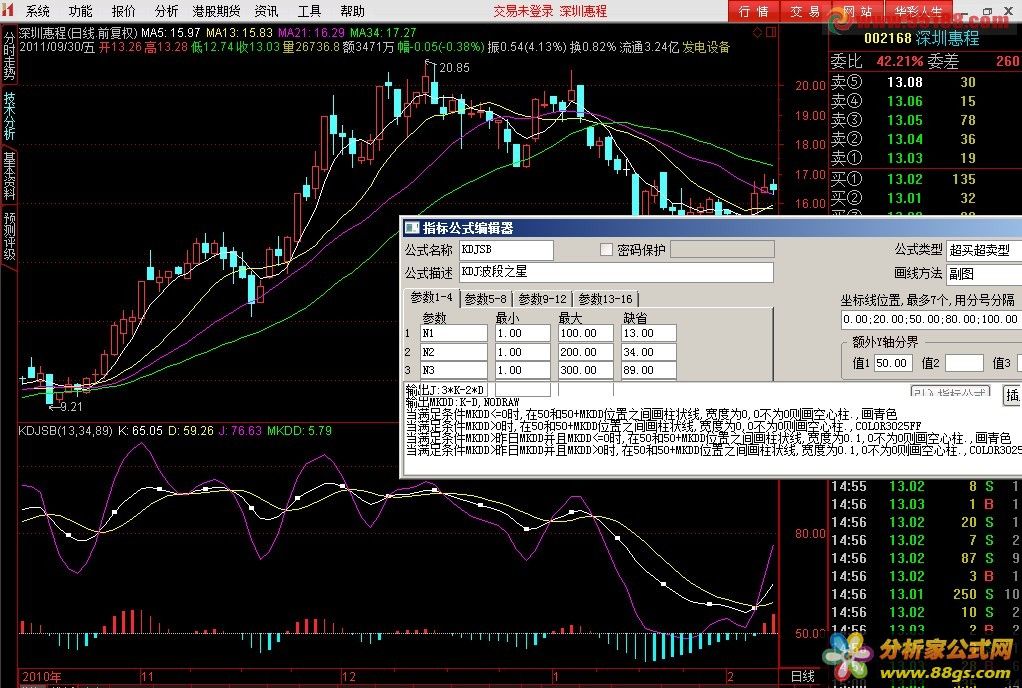
Task: Click the empty 值2 field
Action: (964, 363)
